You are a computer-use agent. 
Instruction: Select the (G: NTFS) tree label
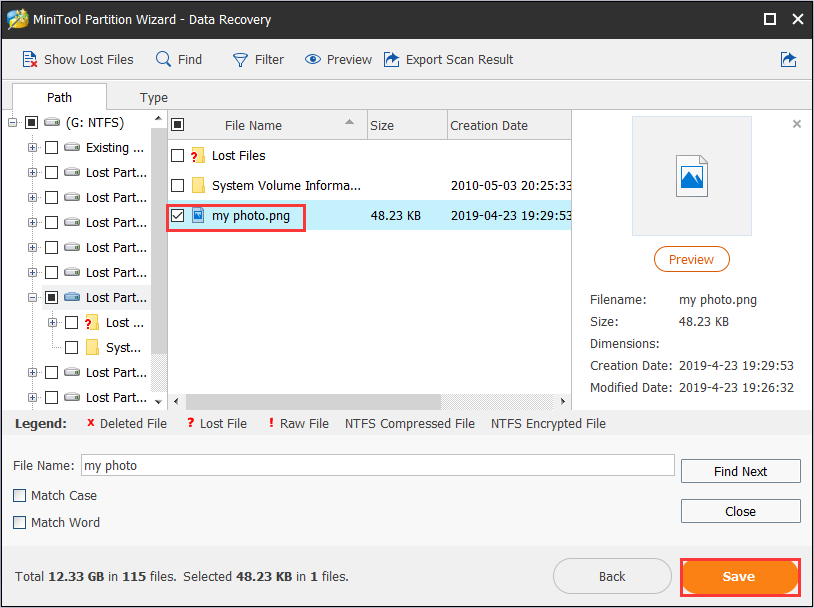95,123
